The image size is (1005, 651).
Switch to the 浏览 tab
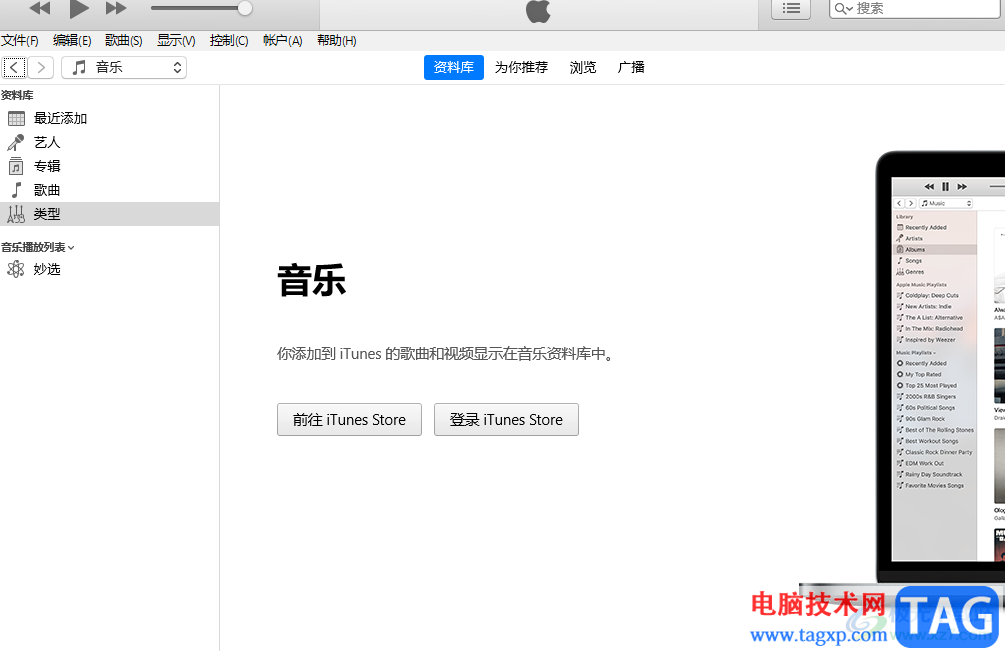click(583, 67)
